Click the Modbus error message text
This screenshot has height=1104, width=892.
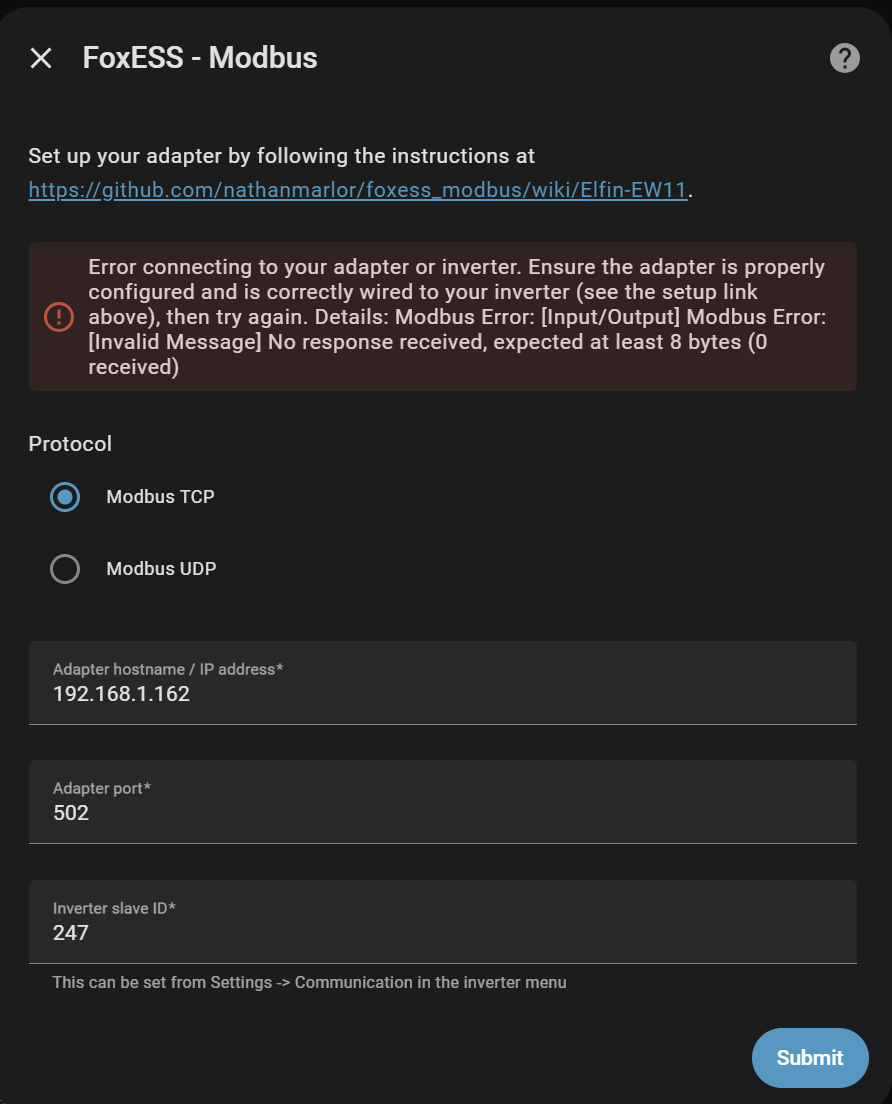456,317
